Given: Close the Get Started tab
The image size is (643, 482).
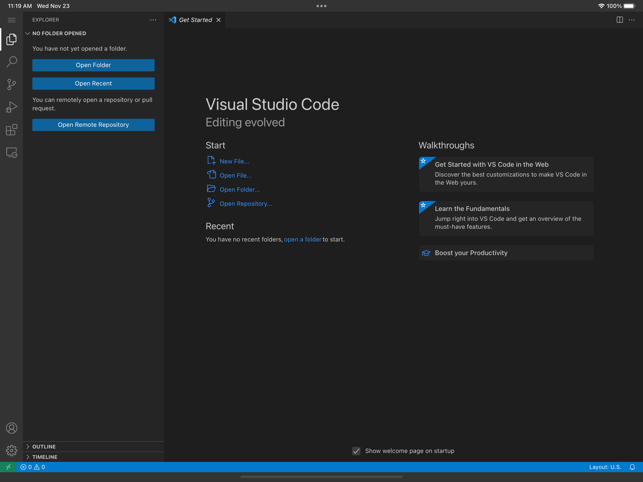Looking at the screenshot, I should [219, 20].
